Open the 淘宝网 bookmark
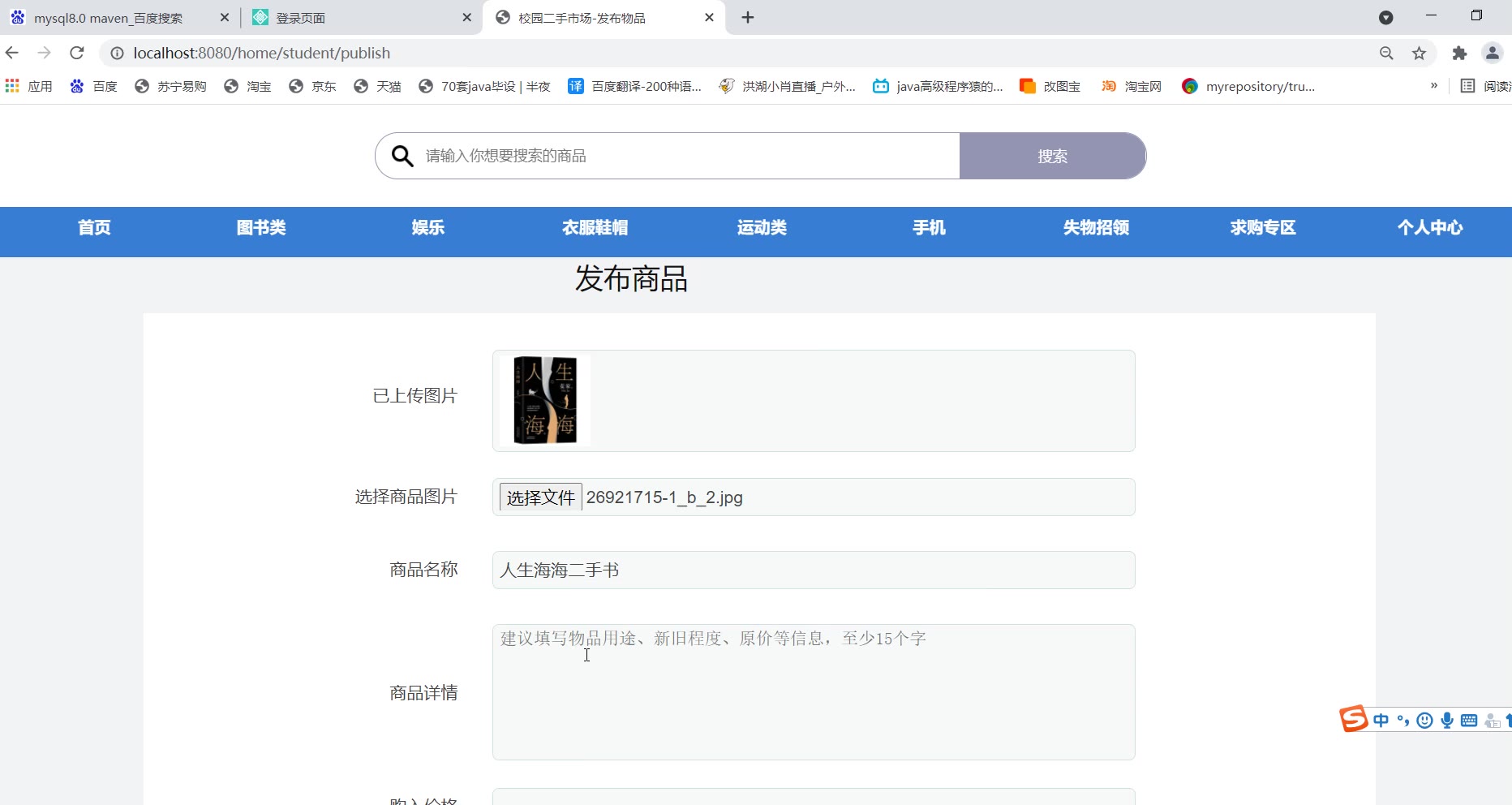 click(1131, 86)
